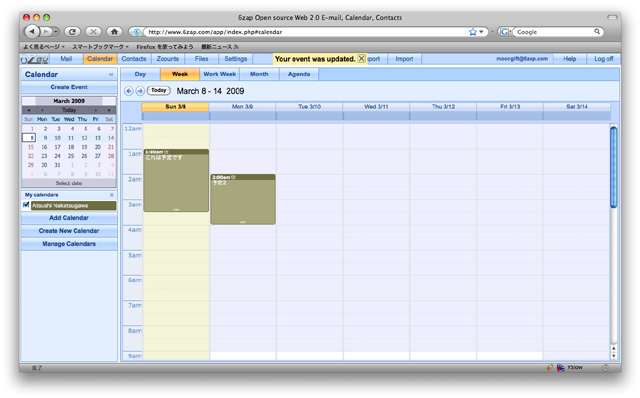Click the Sat 3/14 column header
The image size is (640, 398).
coord(577,107)
